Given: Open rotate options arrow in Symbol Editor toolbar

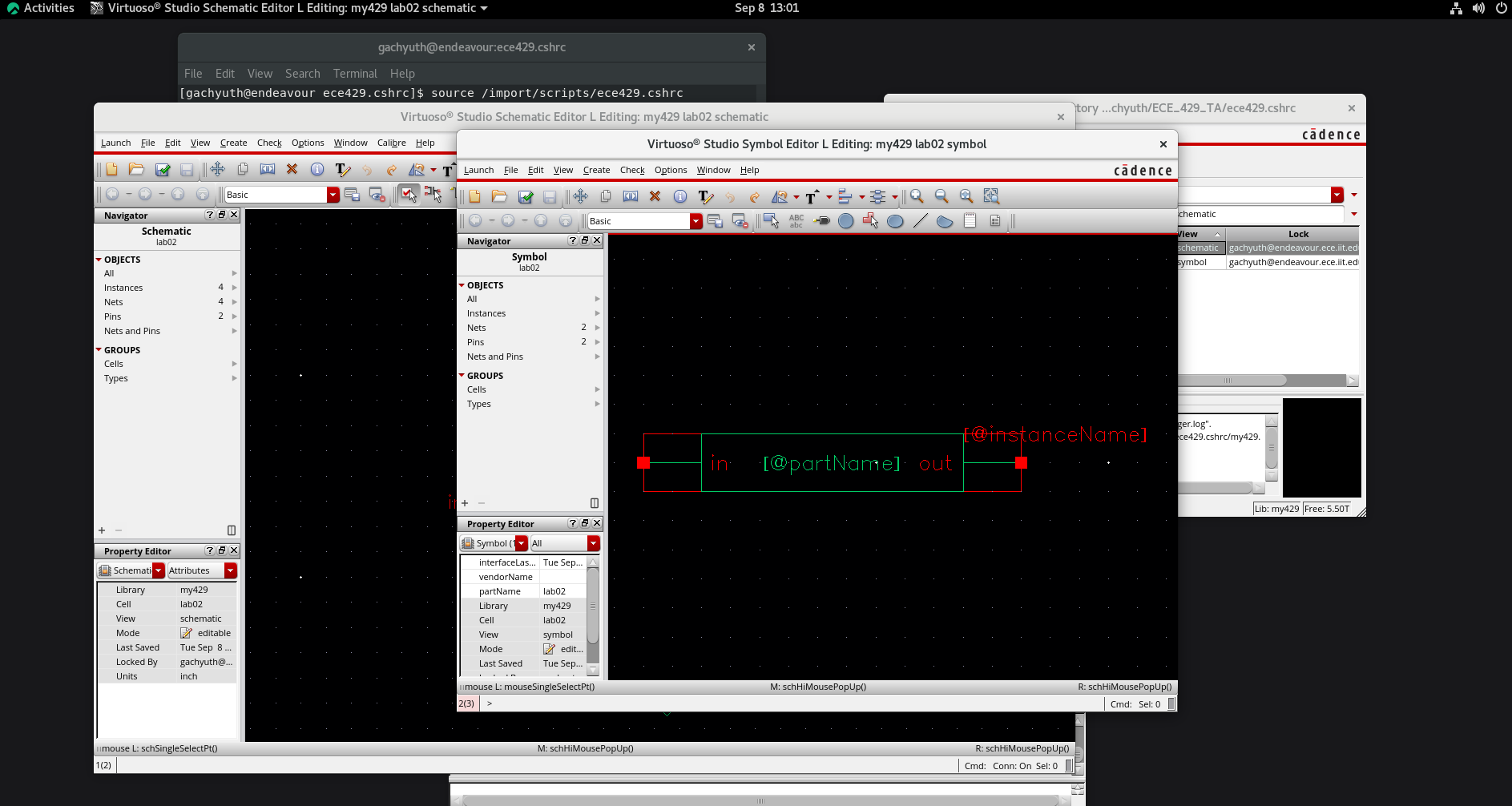Looking at the screenshot, I should point(796,197).
